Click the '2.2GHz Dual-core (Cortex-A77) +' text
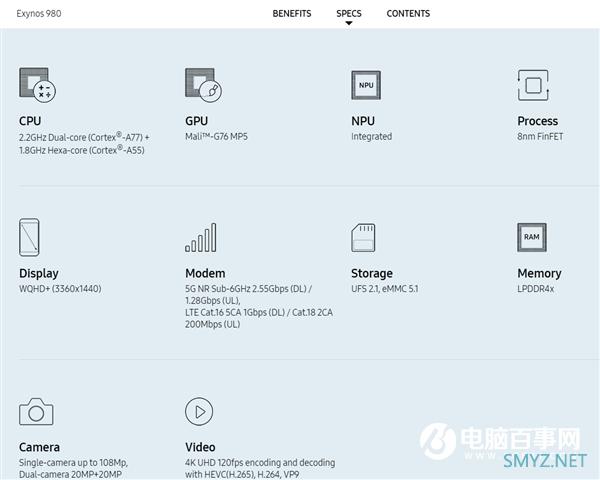The width and height of the screenshot is (600, 480). 84,137
